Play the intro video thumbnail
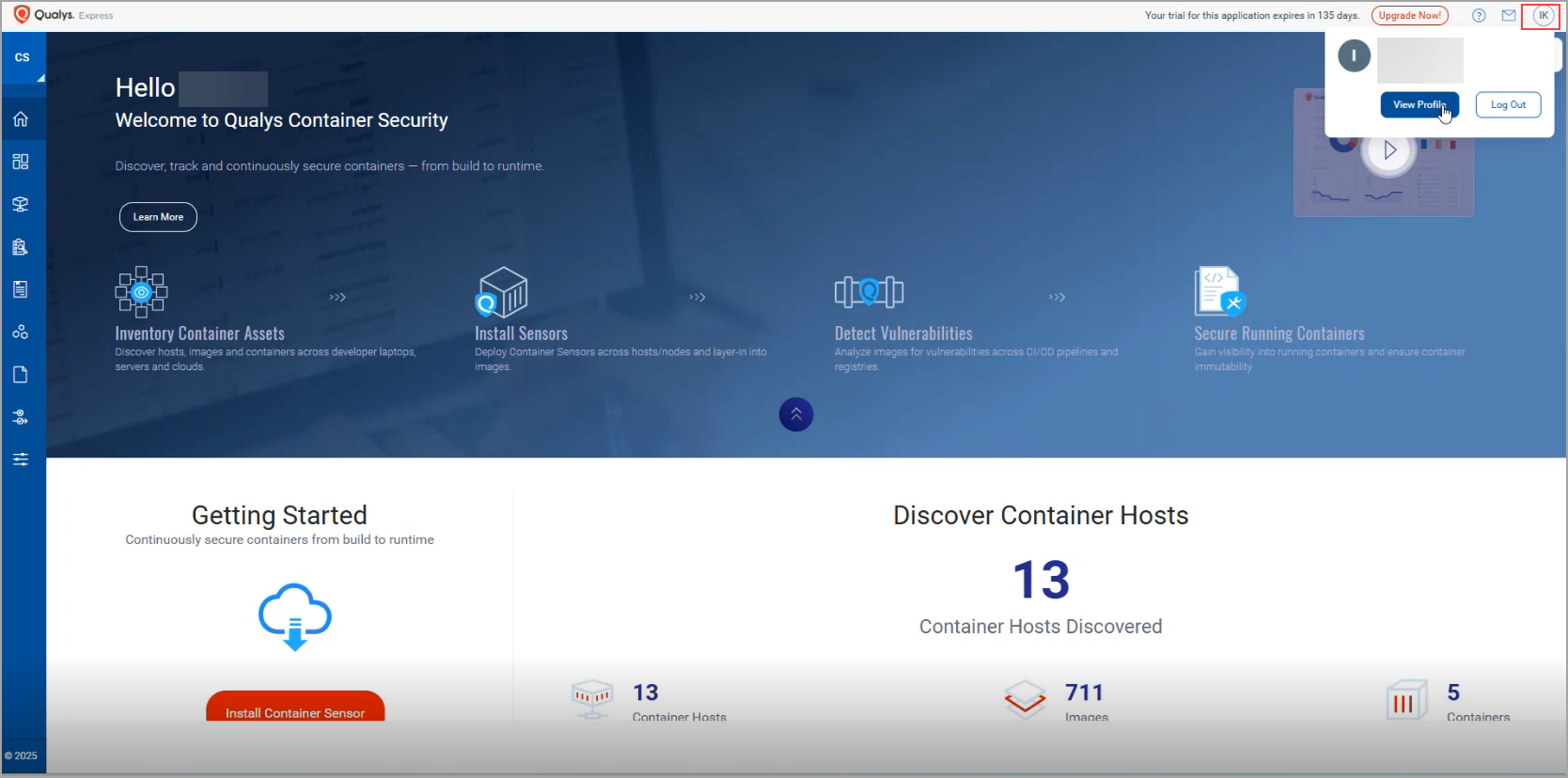Screen dimensions: 1568x778 click(x=1389, y=150)
